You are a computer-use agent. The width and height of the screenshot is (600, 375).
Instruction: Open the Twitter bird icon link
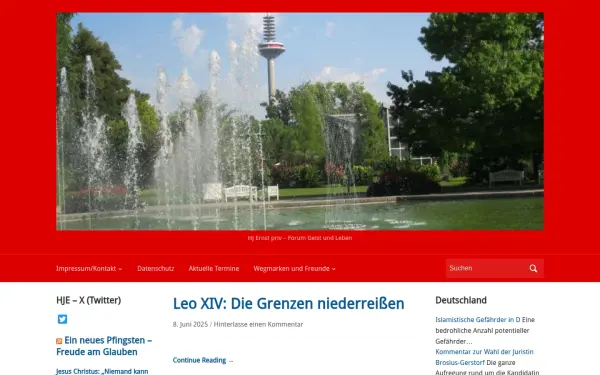(x=62, y=319)
